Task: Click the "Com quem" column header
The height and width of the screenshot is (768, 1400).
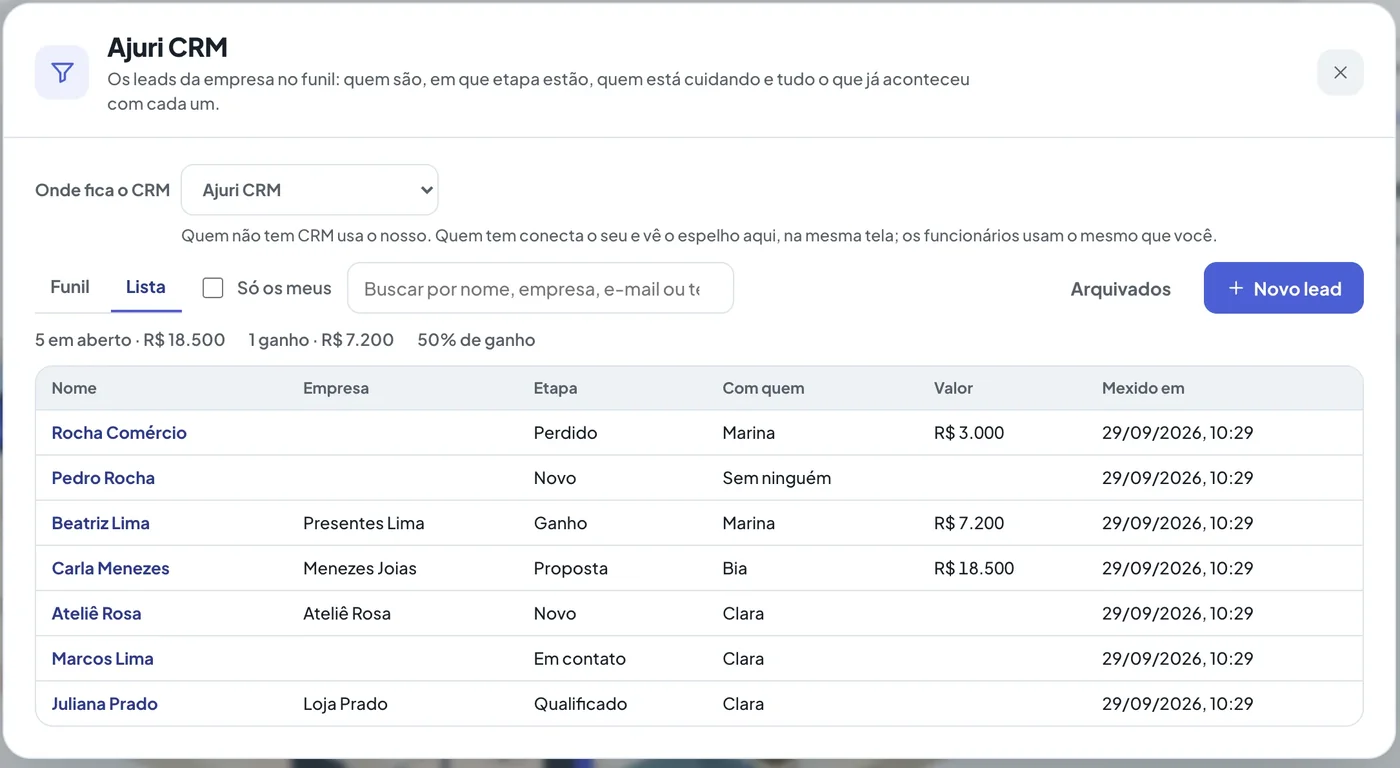Action: click(x=763, y=388)
